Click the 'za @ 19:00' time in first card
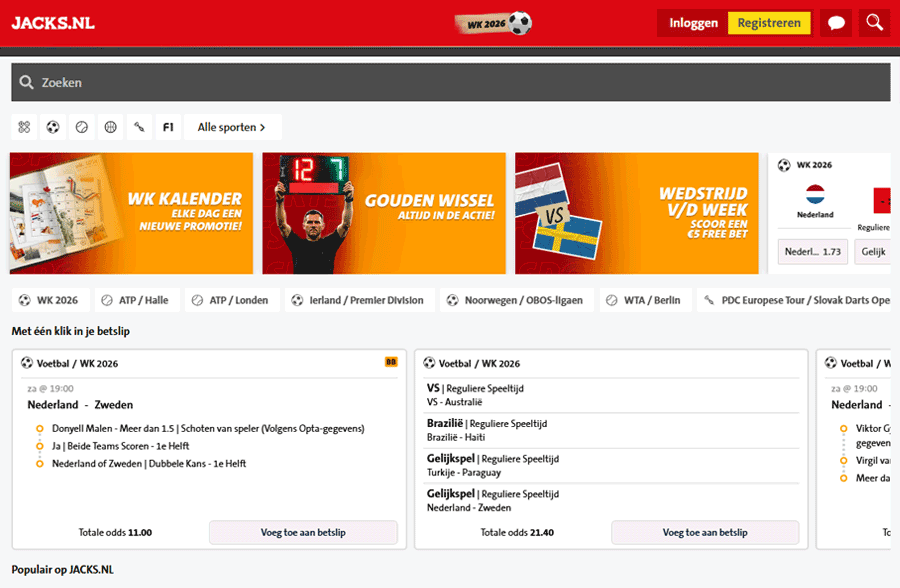The height and width of the screenshot is (588, 900). [x=51, y=389]
